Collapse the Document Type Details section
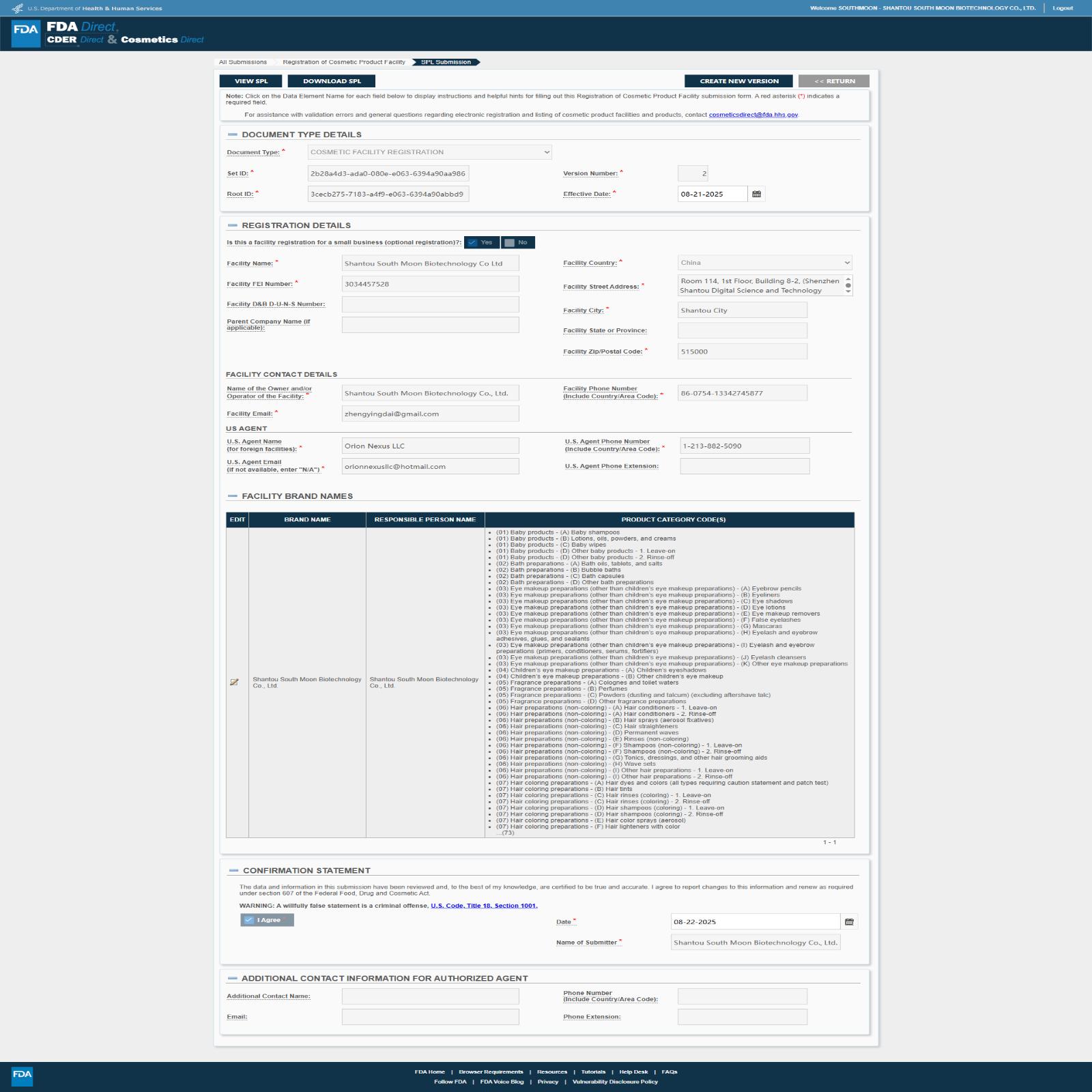The width and height of the screenshot is (1092, 1092). [233, 134]
